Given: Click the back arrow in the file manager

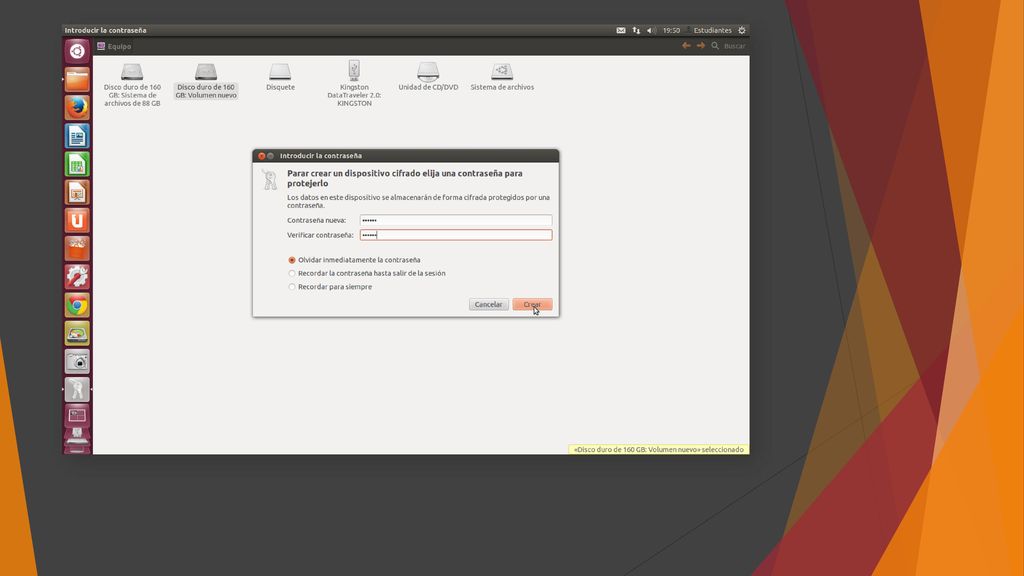Looking at the screenshot, I should tap(686, 46).
